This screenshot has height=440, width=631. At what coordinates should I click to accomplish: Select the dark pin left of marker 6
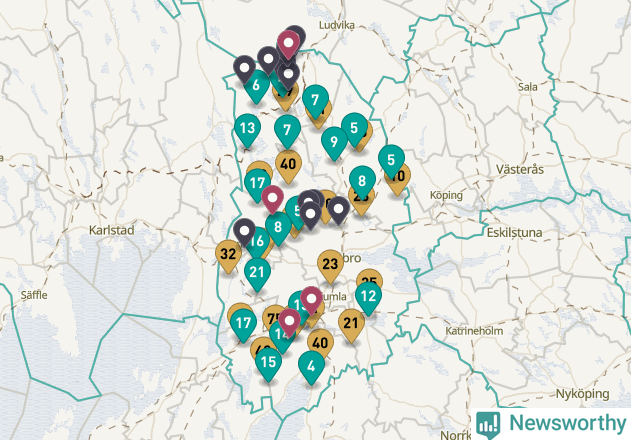point(244,69)
